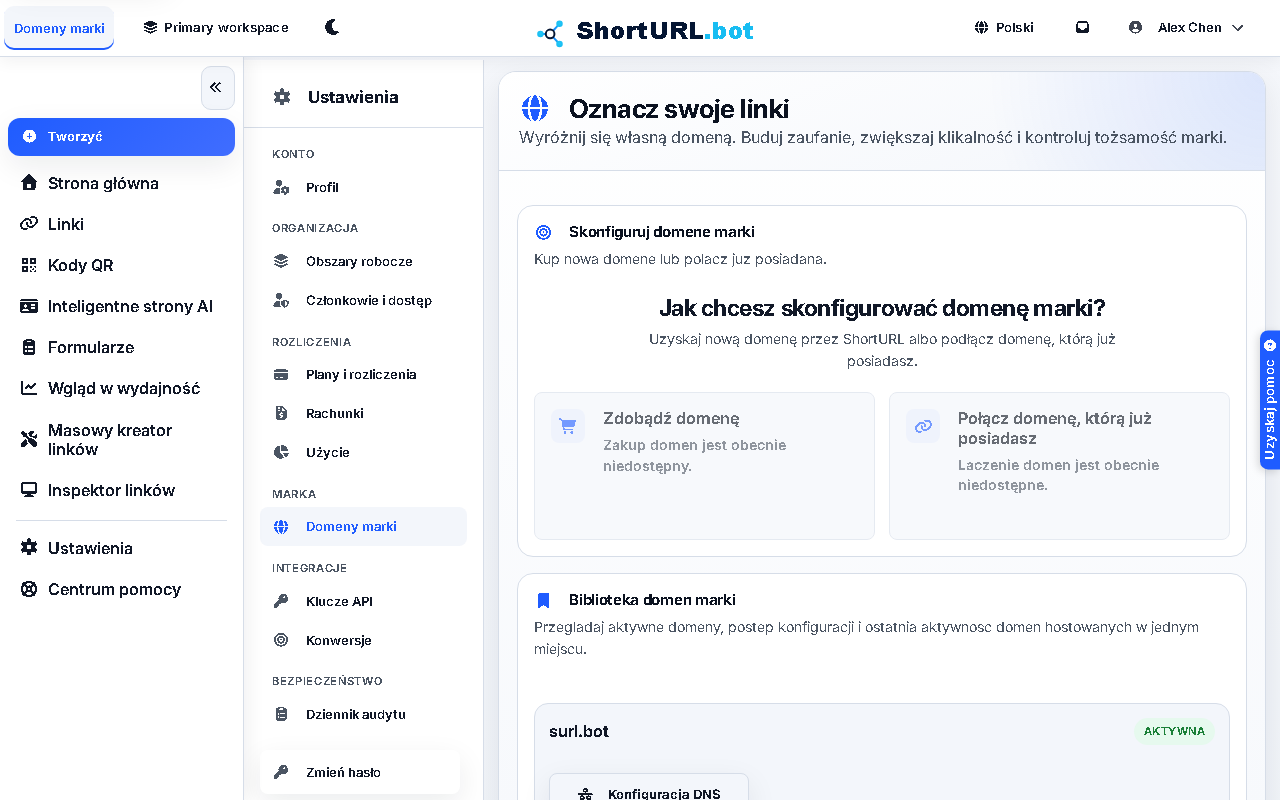Click the Połącz domenę, którą już posiadasz card
The height and width of the screenshot is (800, 1280).
(x=1059, y=466)
